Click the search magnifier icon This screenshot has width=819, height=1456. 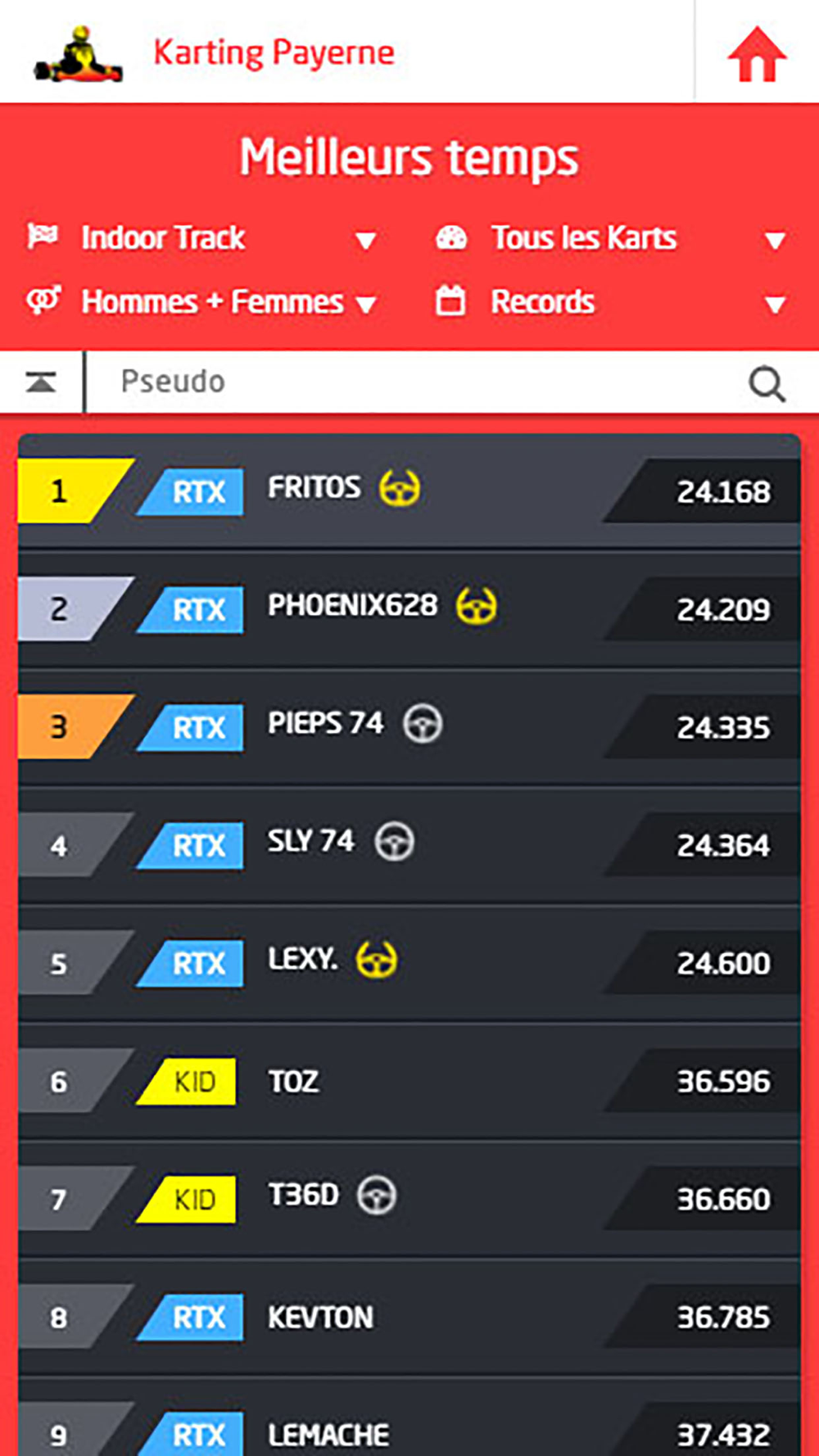pyautogui.click(x=767, y=382)
